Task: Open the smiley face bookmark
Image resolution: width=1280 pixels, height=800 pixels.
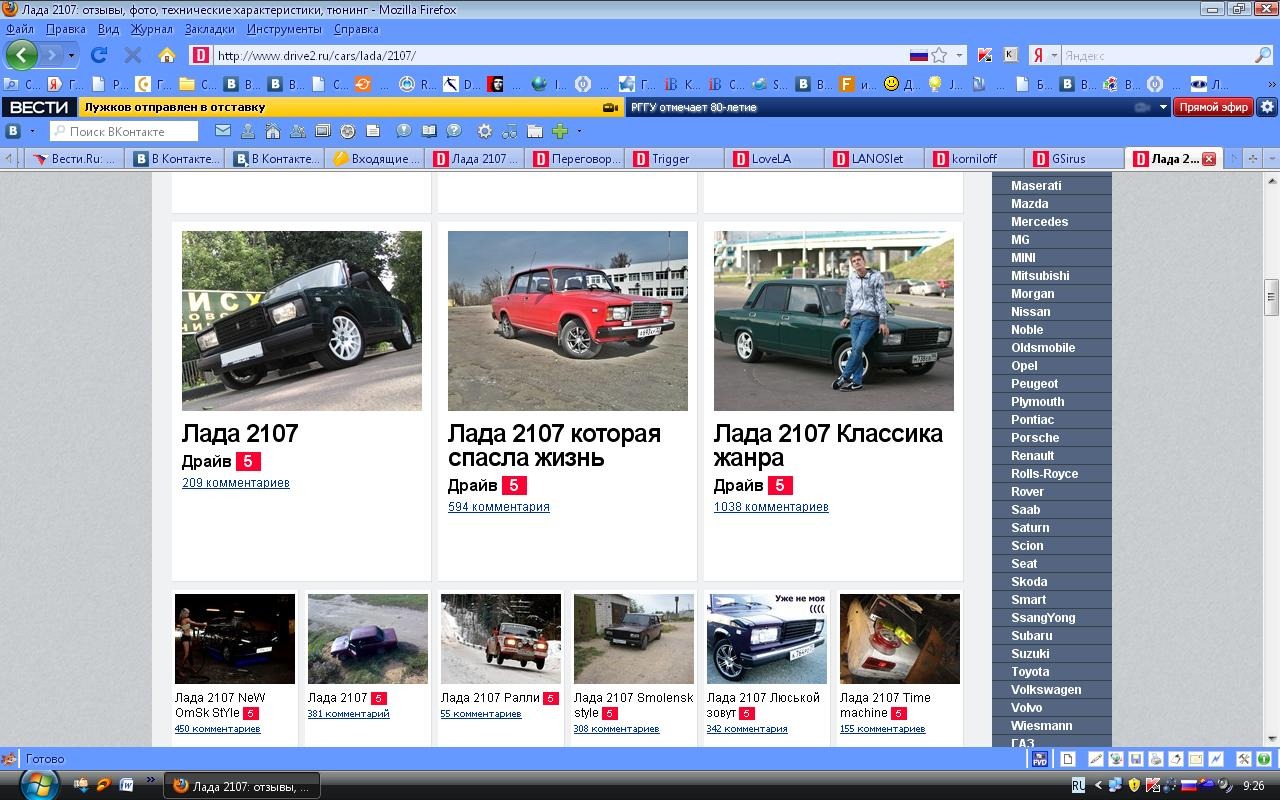Action: (891, 84)
